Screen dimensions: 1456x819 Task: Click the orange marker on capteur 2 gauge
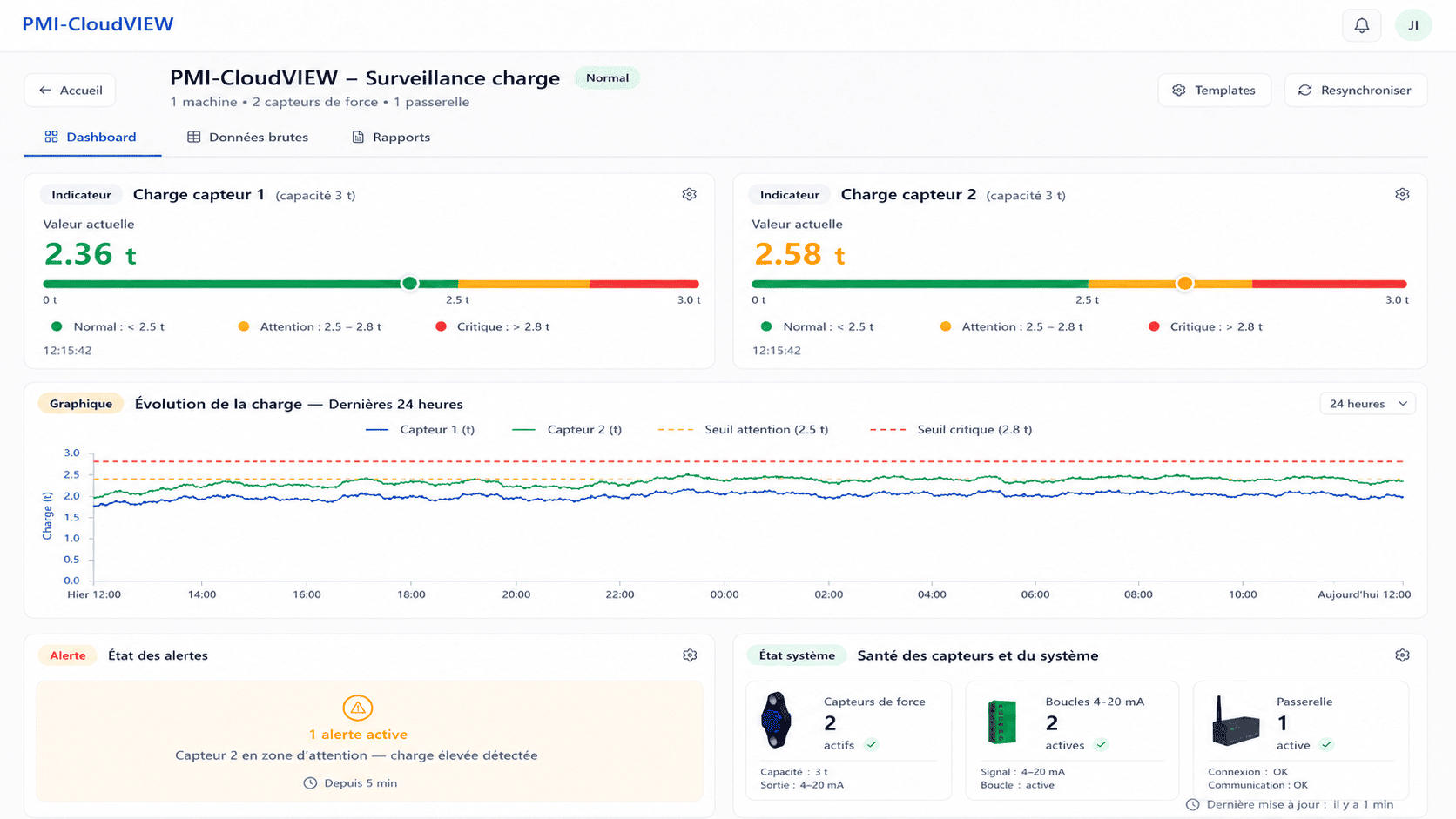click(x=1184, y=283)
